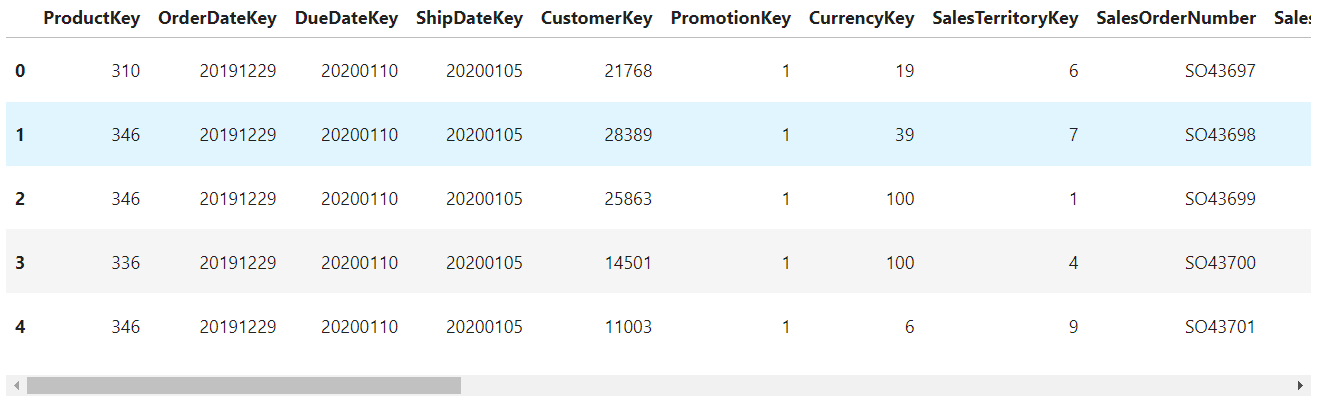Click the OrderDateKey column header
Viewport: 1321px width, 406px height.
coord(217,18)
